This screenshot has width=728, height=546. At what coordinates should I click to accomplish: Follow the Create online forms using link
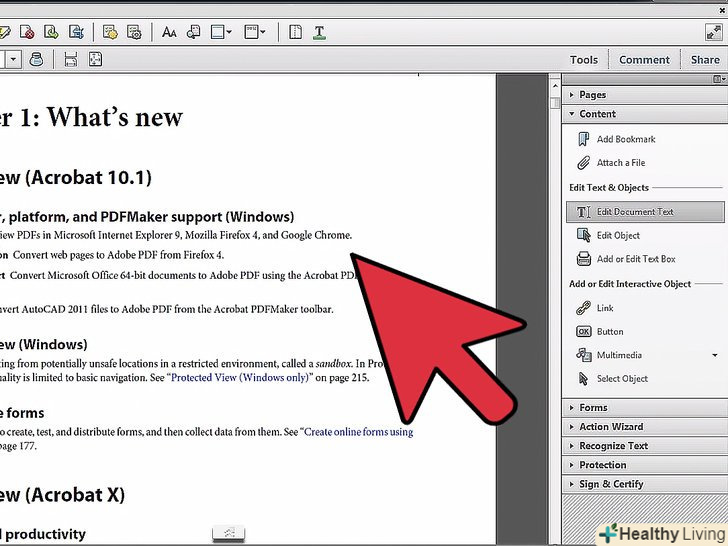tap(358, 432)
